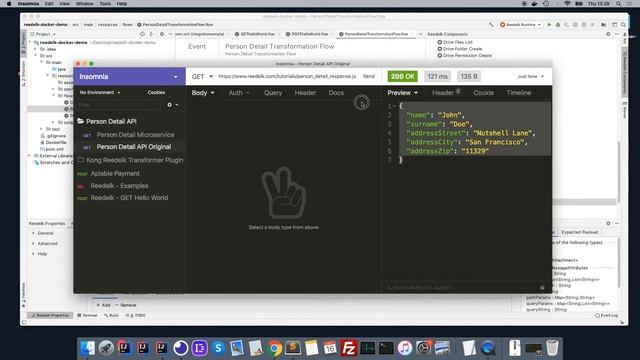Click Add button in IDE bottom panel
Screen dimensions: 640x360
(x=104, y=305)
